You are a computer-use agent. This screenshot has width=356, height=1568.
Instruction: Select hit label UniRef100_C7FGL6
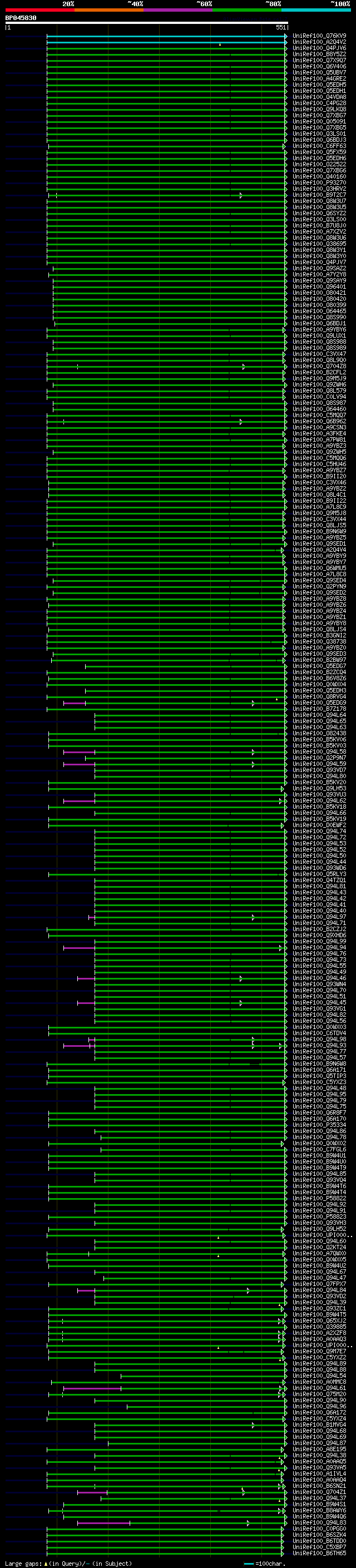(319, 1150)
